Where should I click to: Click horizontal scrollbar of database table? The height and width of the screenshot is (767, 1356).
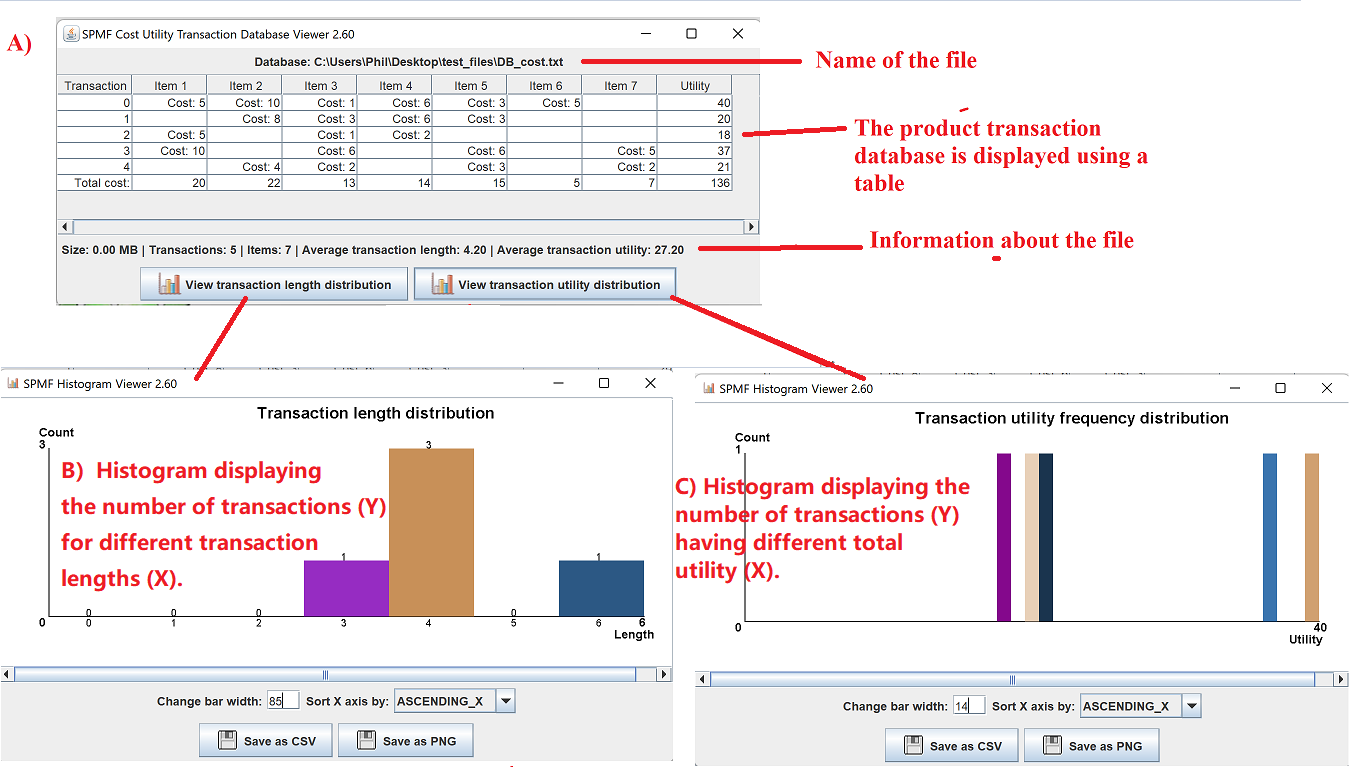coord(408,227)
